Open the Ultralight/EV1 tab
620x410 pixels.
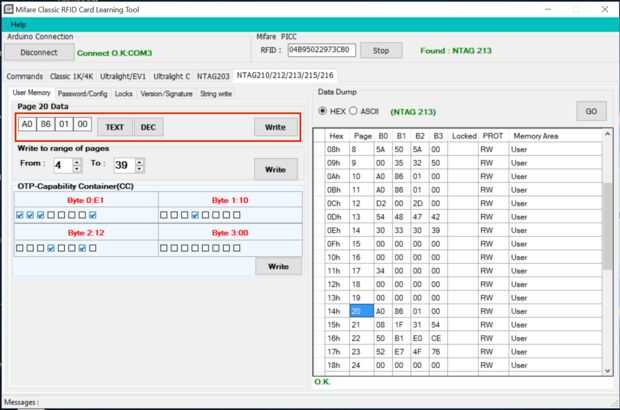123,76
